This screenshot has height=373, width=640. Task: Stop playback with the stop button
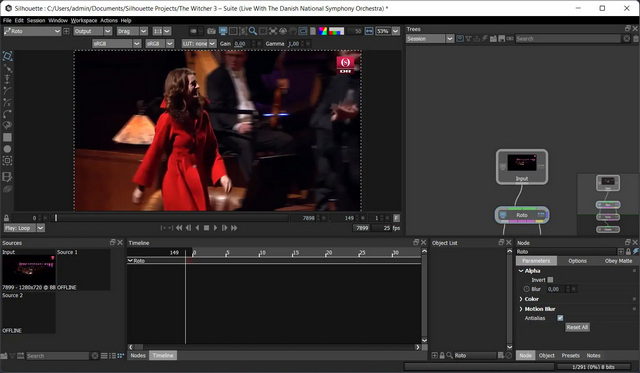tap(207, 228)
